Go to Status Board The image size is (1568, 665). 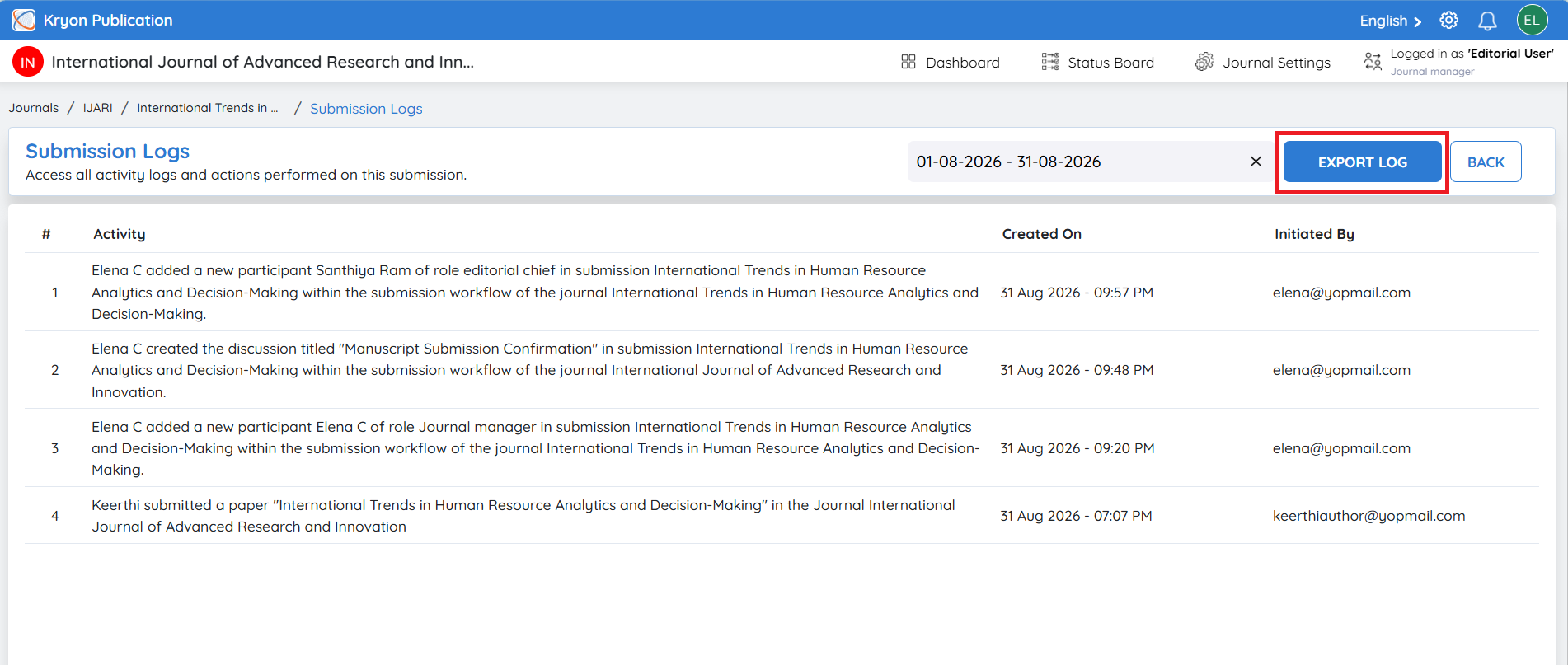[x=1097, y=62]
